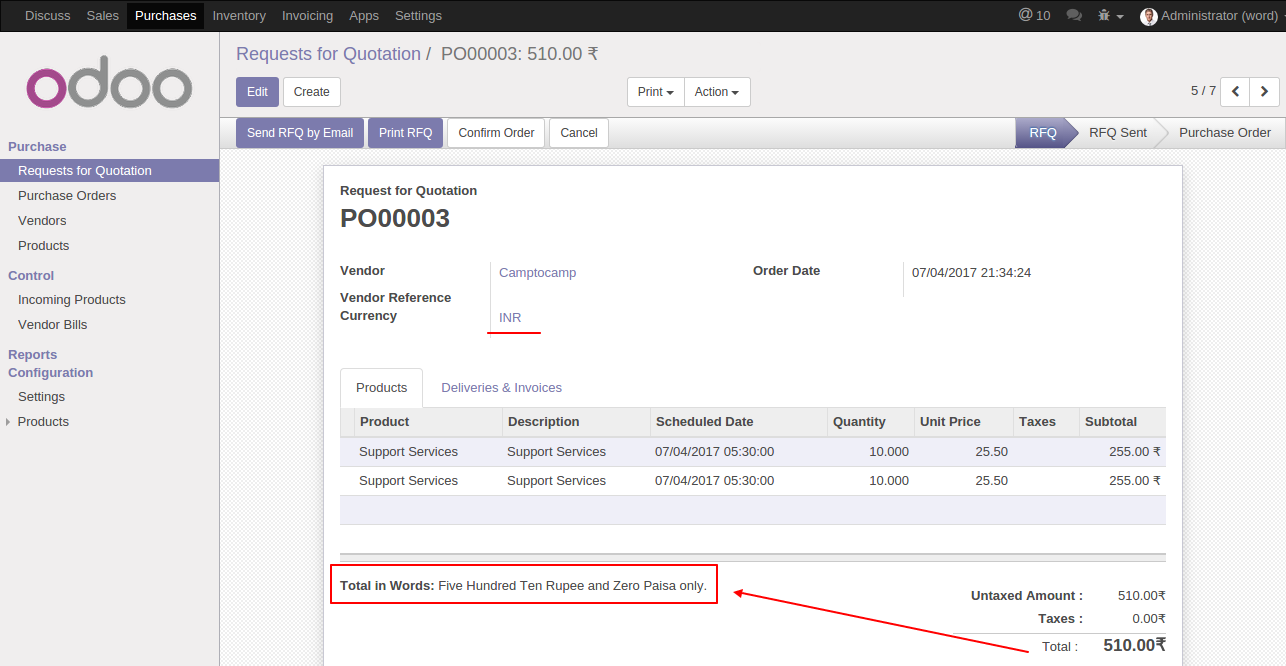Open the debug bug icon menu
Viewport: 1286px width, 666px height.
(x=1111, y=16)
